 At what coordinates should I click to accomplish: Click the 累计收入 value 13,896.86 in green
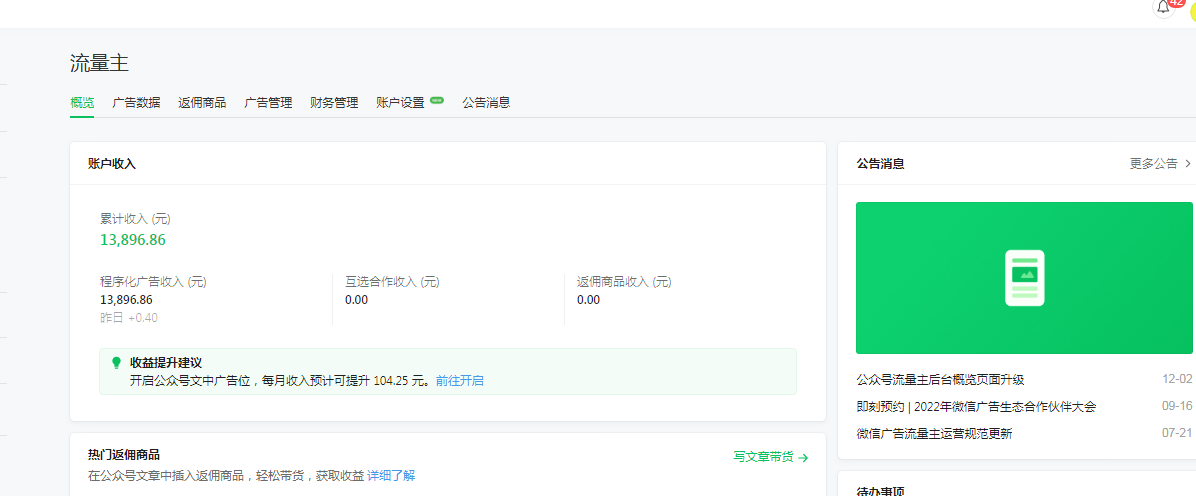[x=133, y=240]
